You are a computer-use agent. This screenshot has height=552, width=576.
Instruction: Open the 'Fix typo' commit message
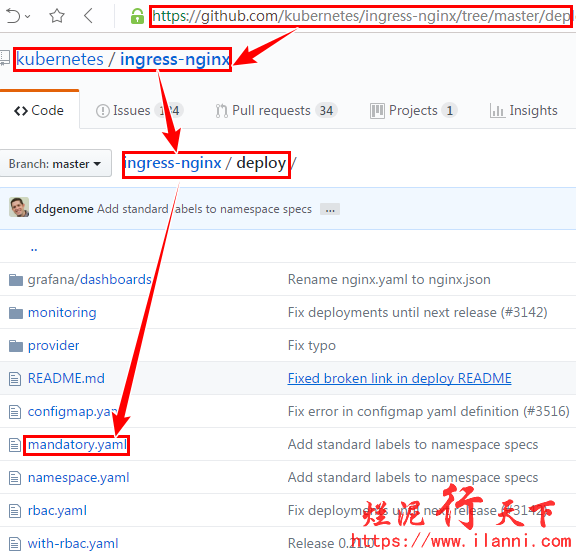tap(312, 346)
